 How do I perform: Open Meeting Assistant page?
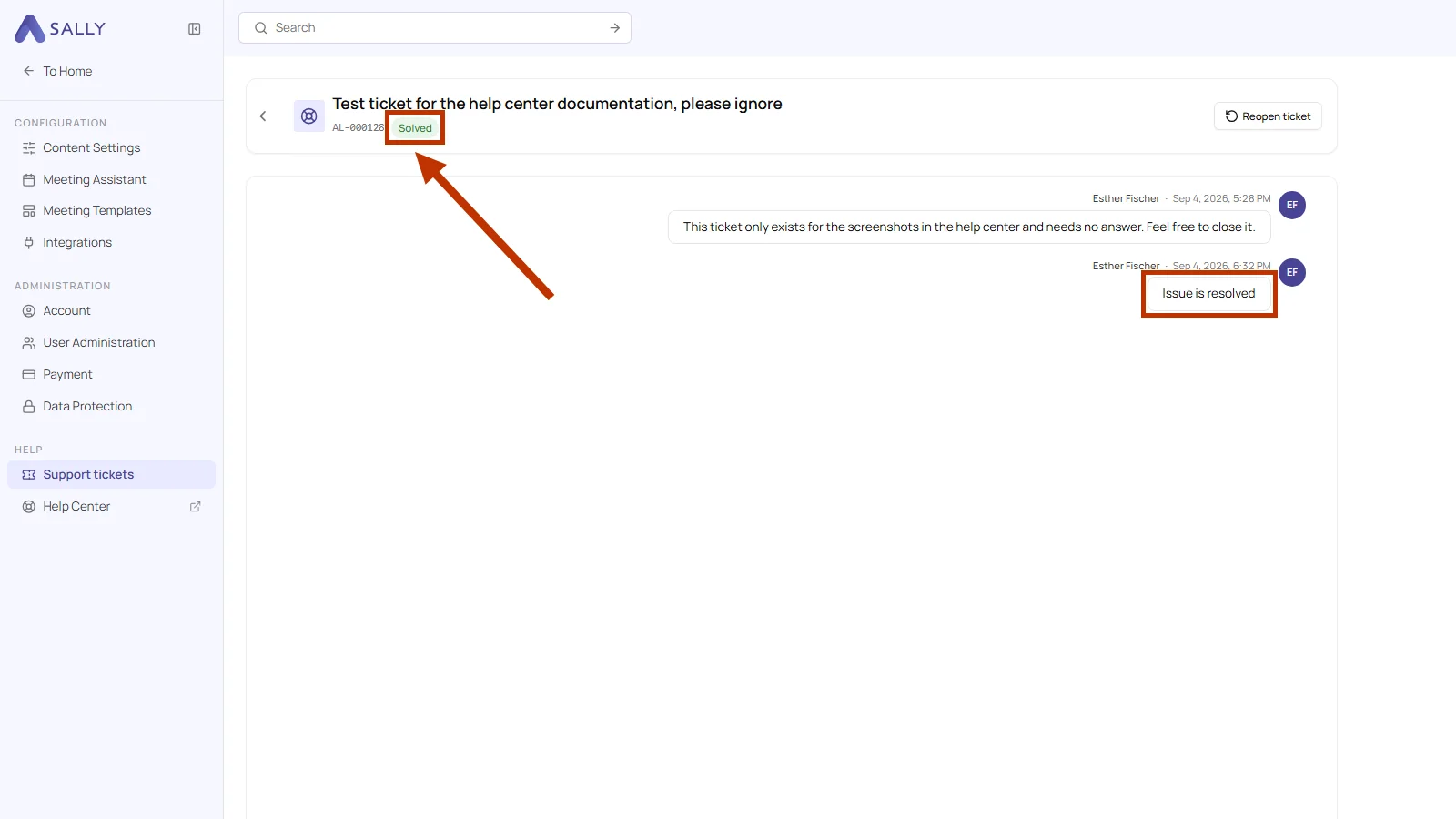click(x=111, y=180)
